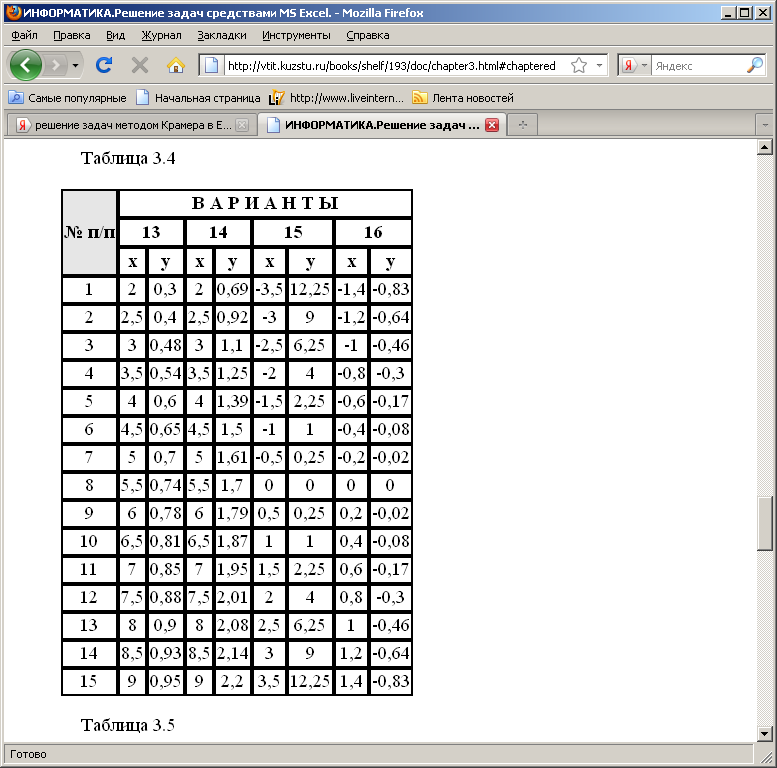Open the Справка menu
The height and width of the screenshot is (768, 777).
coord(368,36)
